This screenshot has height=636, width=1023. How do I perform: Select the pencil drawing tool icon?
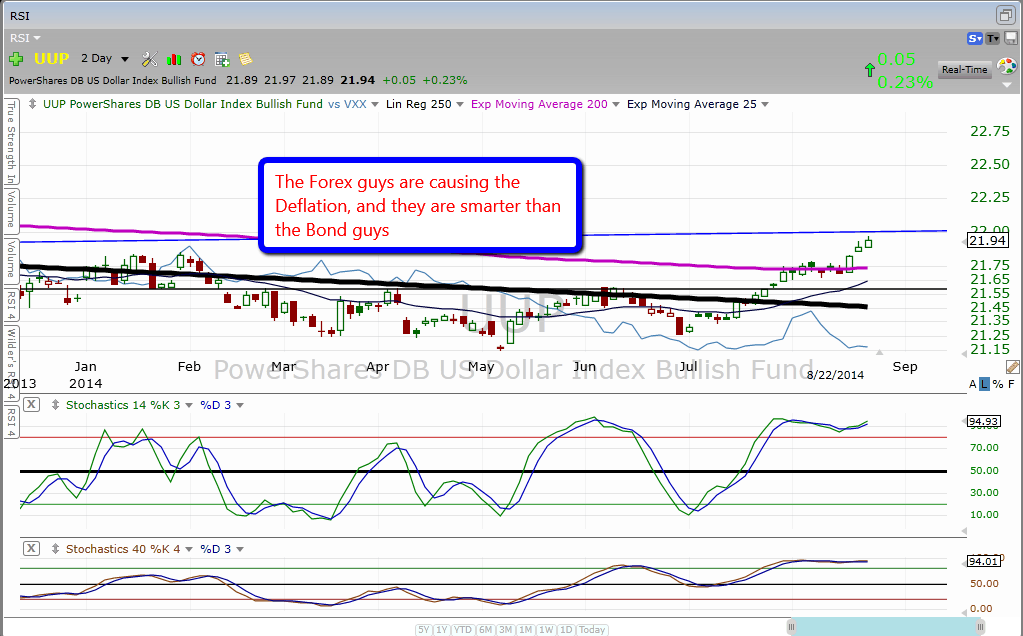(1012, 367)
